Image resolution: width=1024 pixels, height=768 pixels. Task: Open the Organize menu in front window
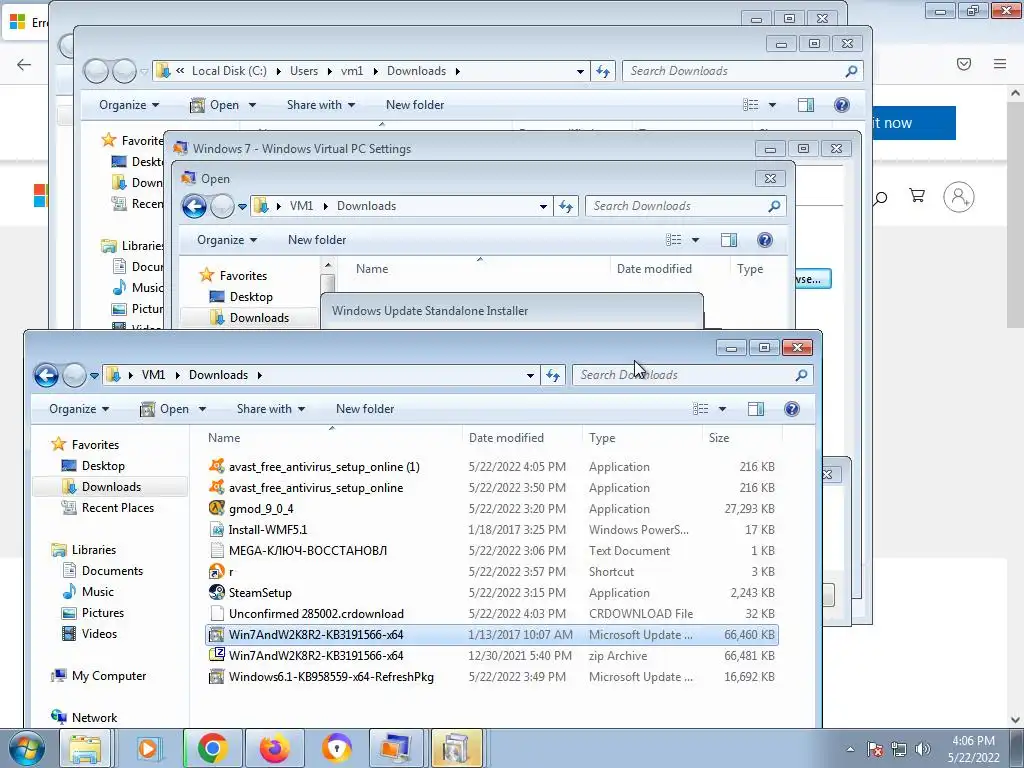[x=79, y=409]
